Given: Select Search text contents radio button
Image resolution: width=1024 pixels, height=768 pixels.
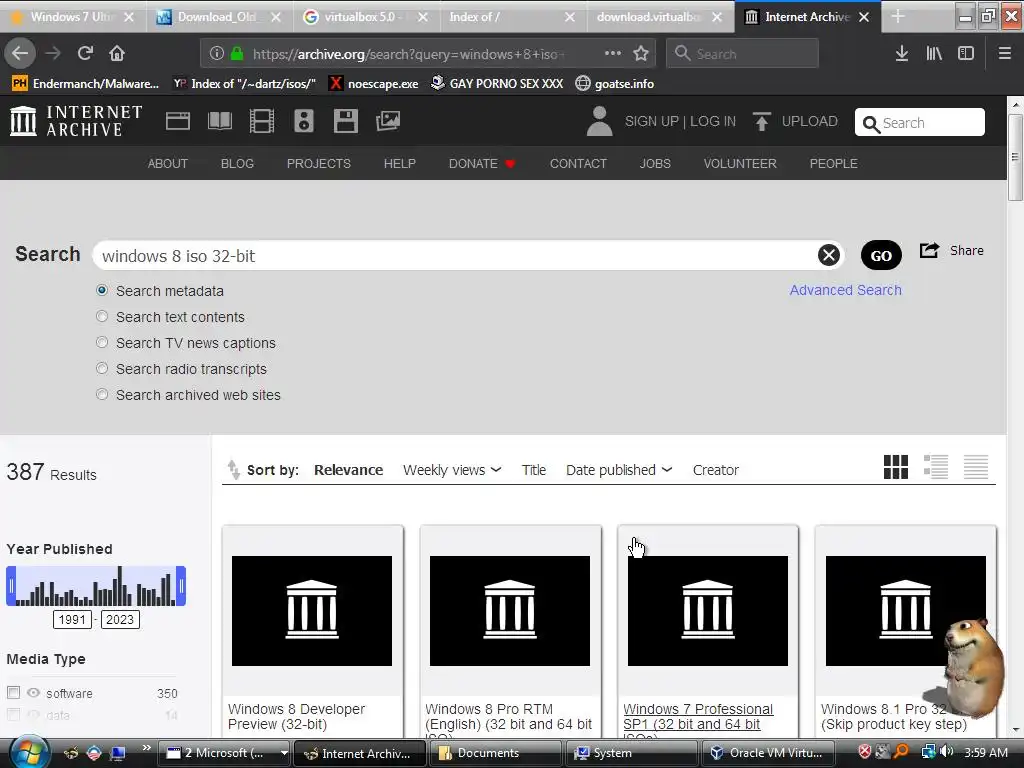Looking at the screenshot, I should (x=102, y=316).
